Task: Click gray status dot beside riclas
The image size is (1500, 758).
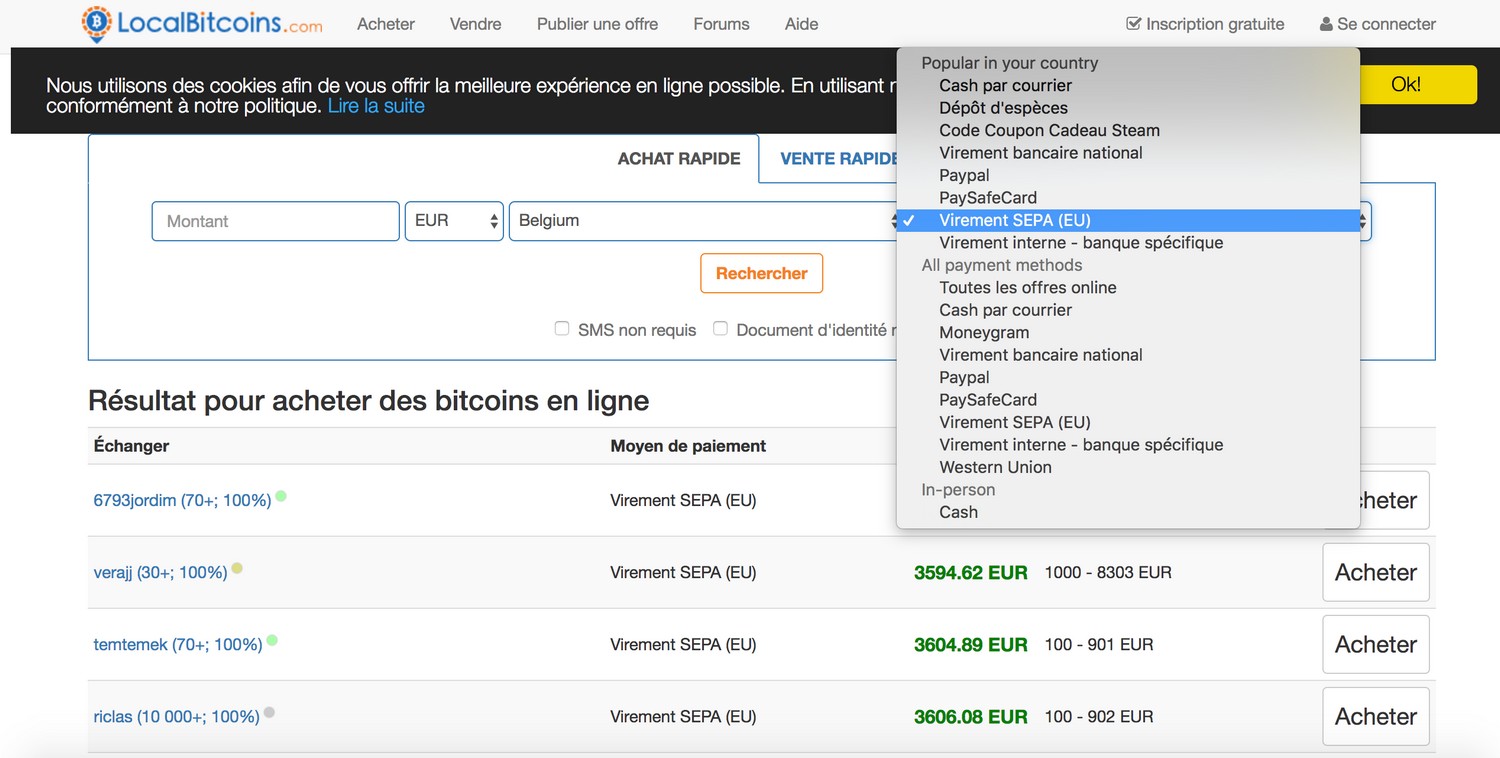Action: click(269, 713)
